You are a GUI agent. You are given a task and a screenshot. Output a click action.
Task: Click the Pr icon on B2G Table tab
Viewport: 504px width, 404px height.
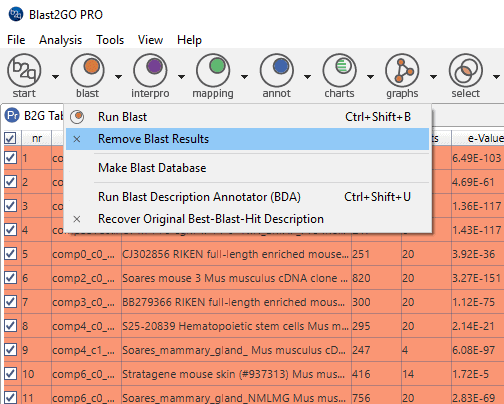(x=12, y=116)
